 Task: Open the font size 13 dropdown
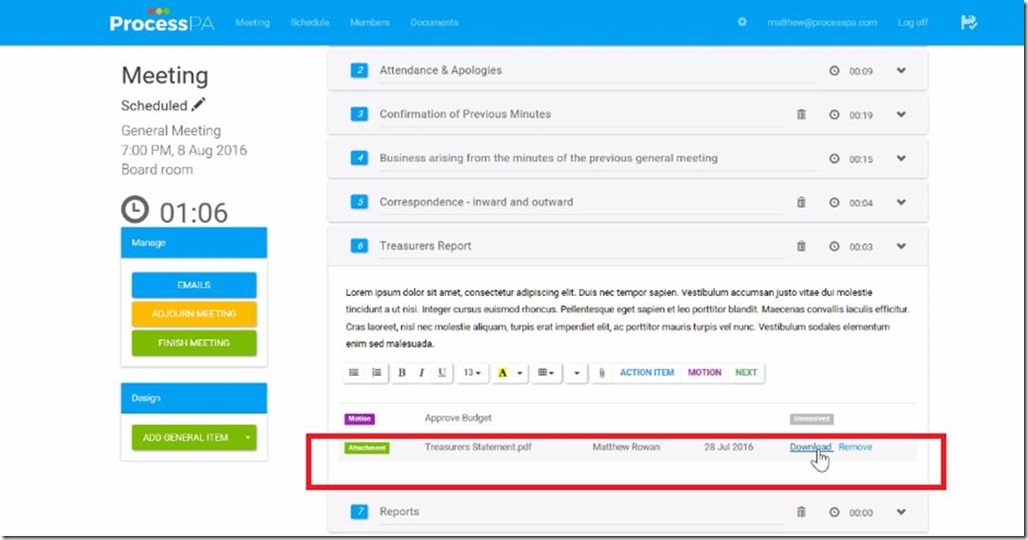point(472,373)
